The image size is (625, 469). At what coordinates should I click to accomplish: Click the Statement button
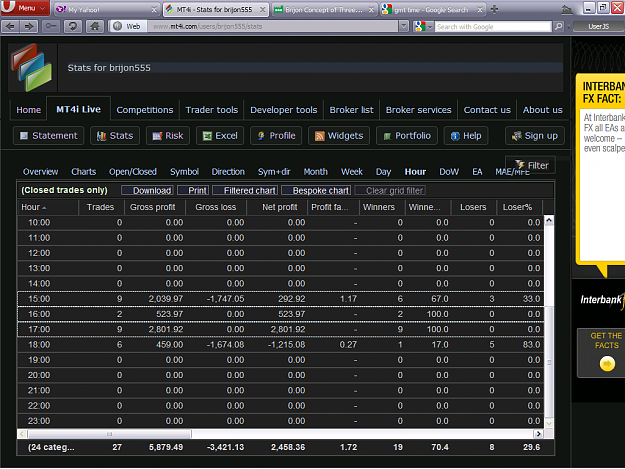pyautogui.click(x=49, y=135)
